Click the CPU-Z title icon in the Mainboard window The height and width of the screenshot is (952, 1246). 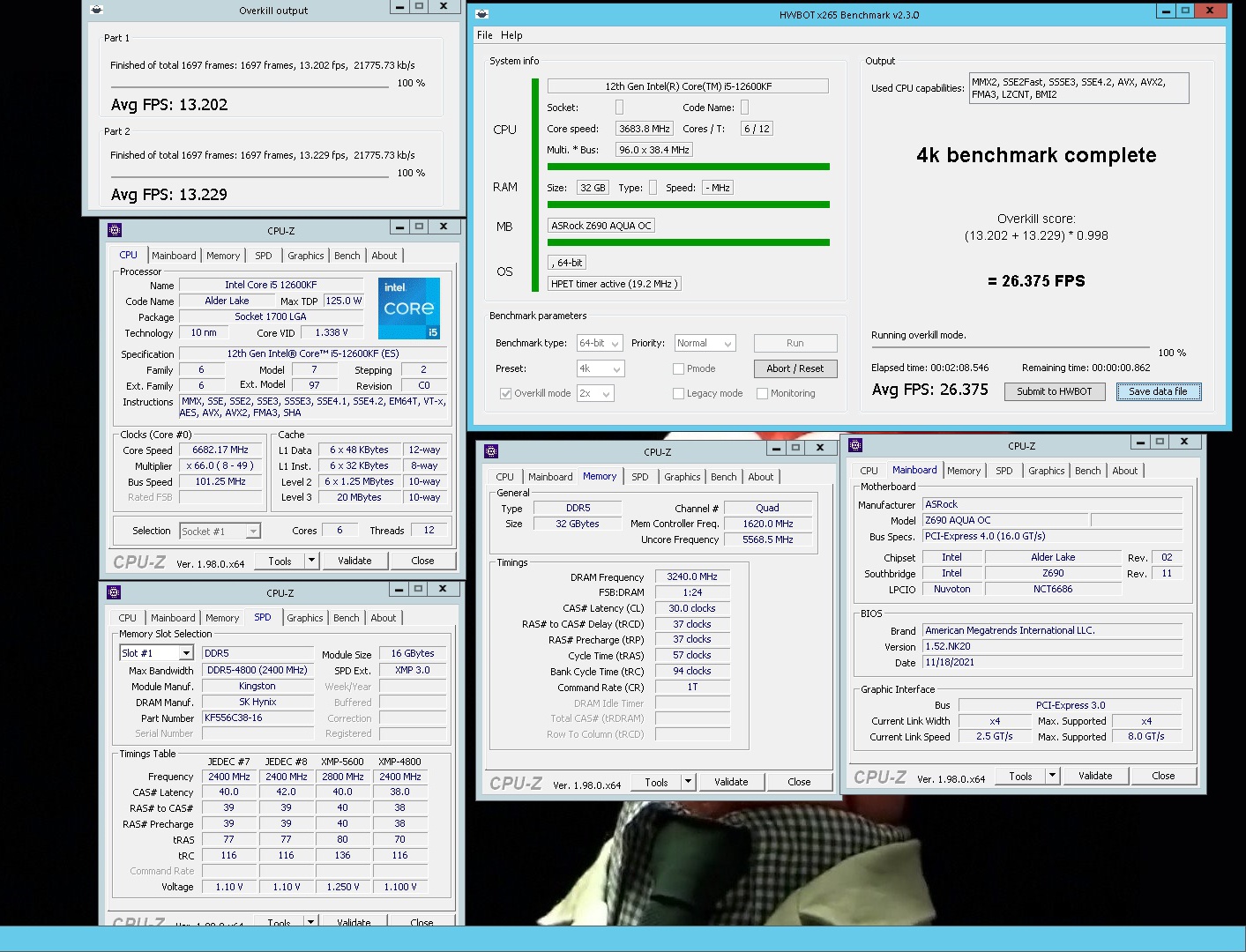[855, 445]
